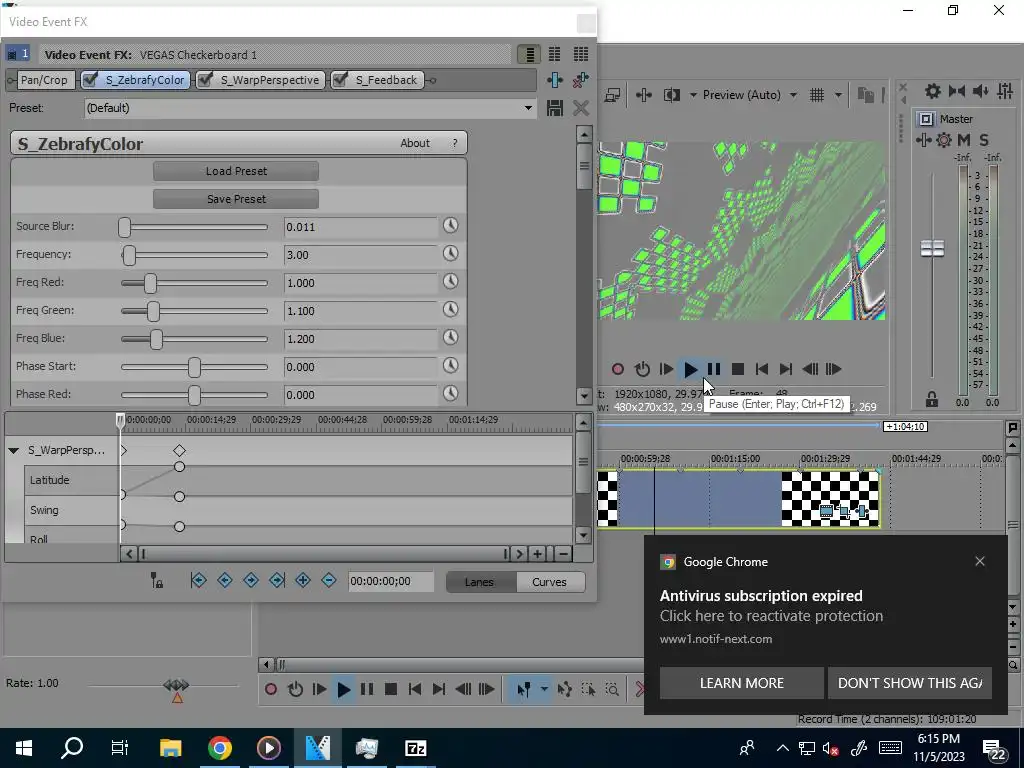Click the next keyframe button

[x=251, y=580]
